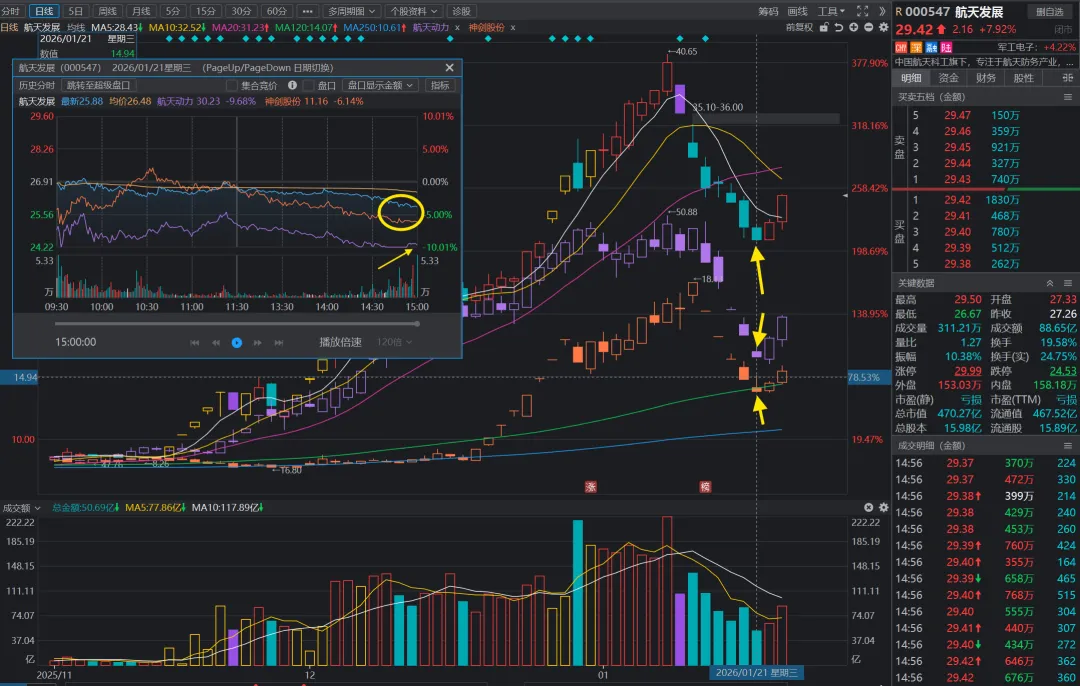Screen dimensions: 1080x686
Task: Close the 历史分时 popup window
Action: point(450,67)
